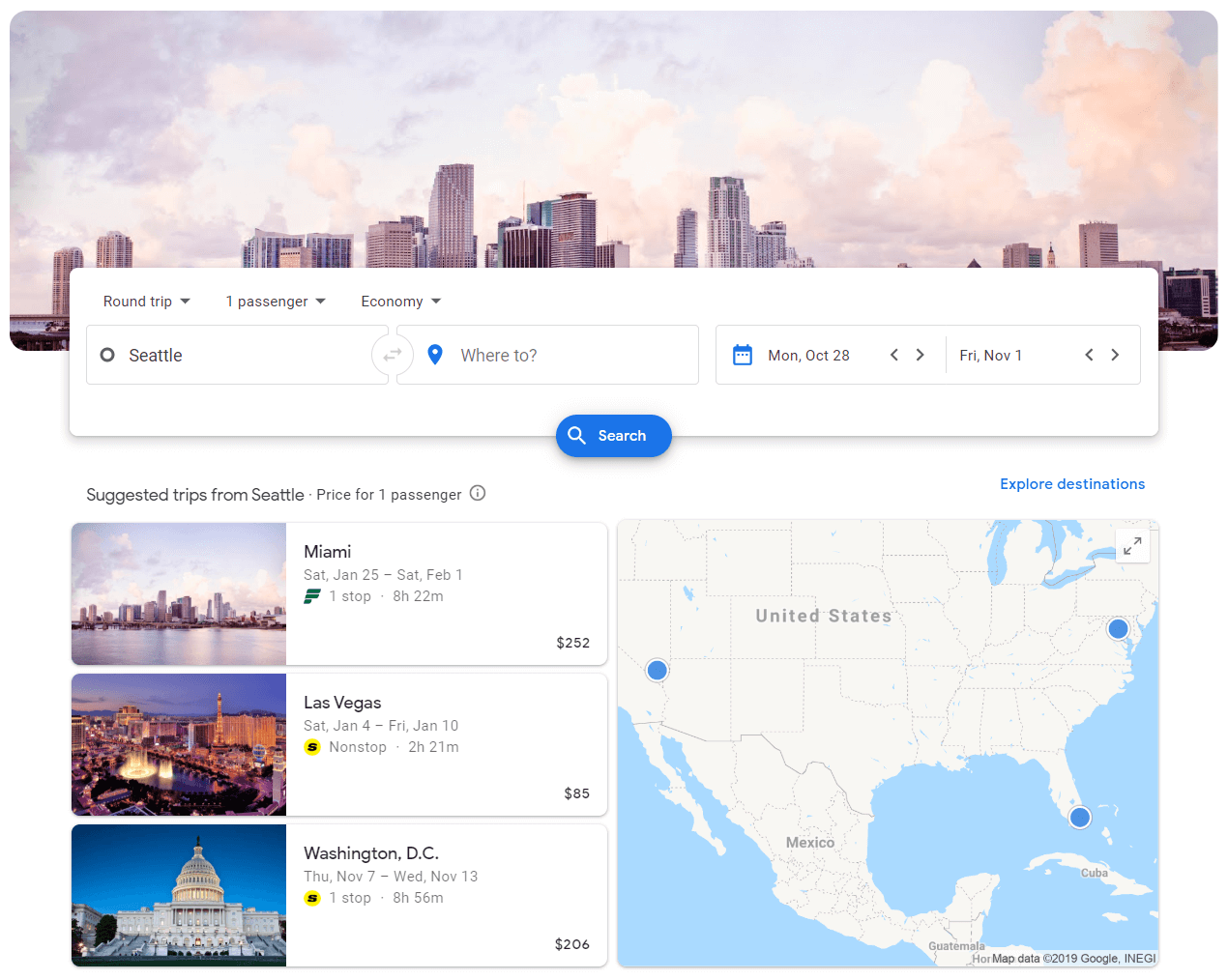Click the Florida destination marker on the map
1228x980 pixels.
(x=1080, y=817)
